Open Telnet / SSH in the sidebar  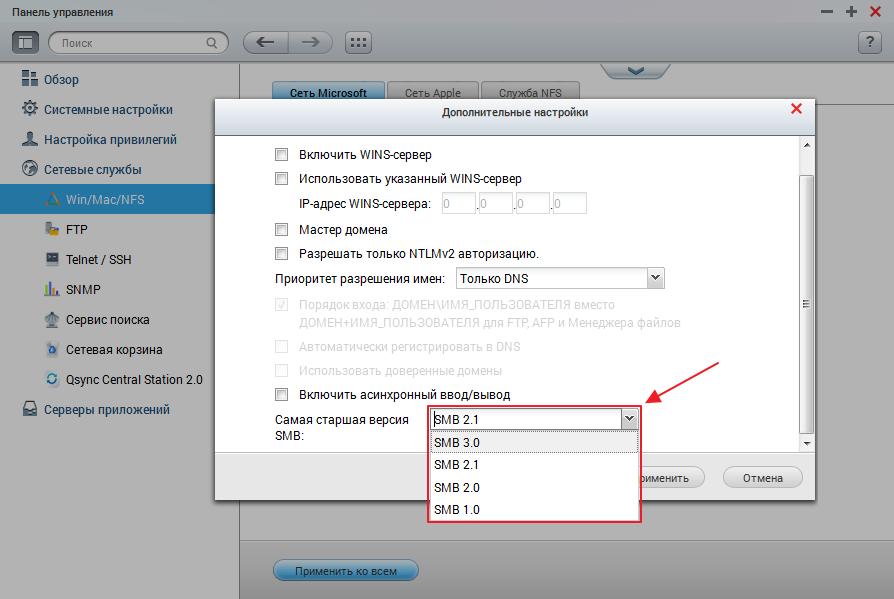click(x=98, y=259)
